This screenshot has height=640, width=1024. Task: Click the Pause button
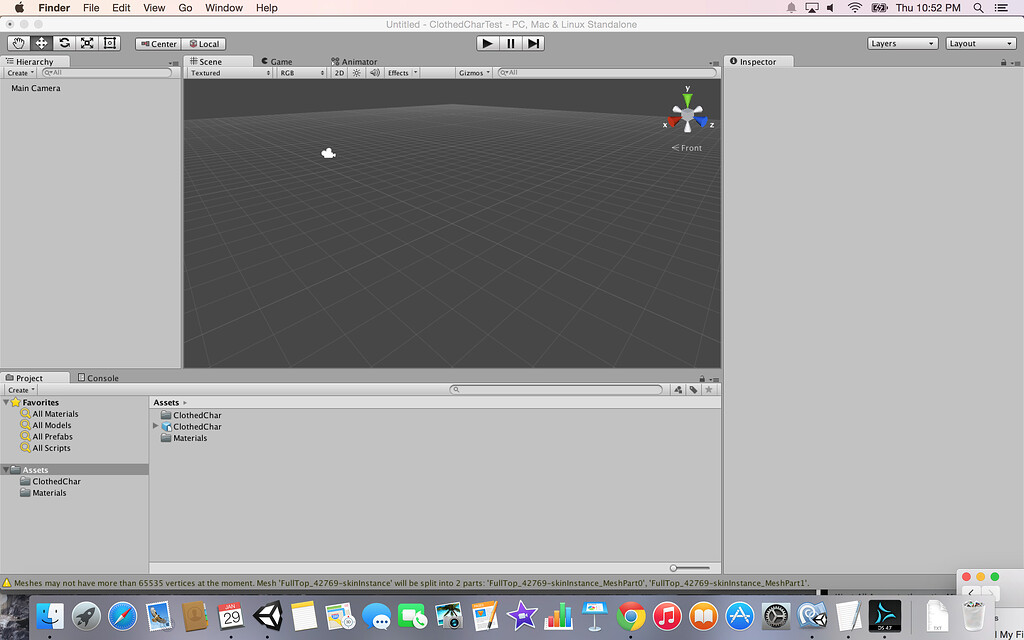tap(510, 43)
